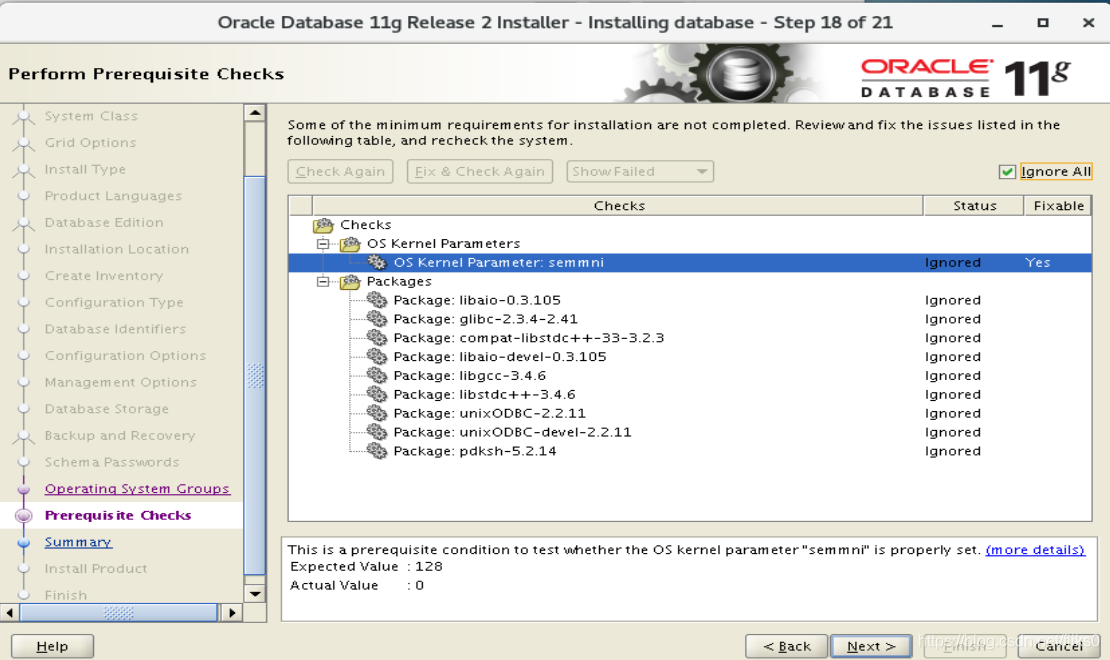Click gear icon for unixODBC-devel-2.2.11 package

pos(377,432)
